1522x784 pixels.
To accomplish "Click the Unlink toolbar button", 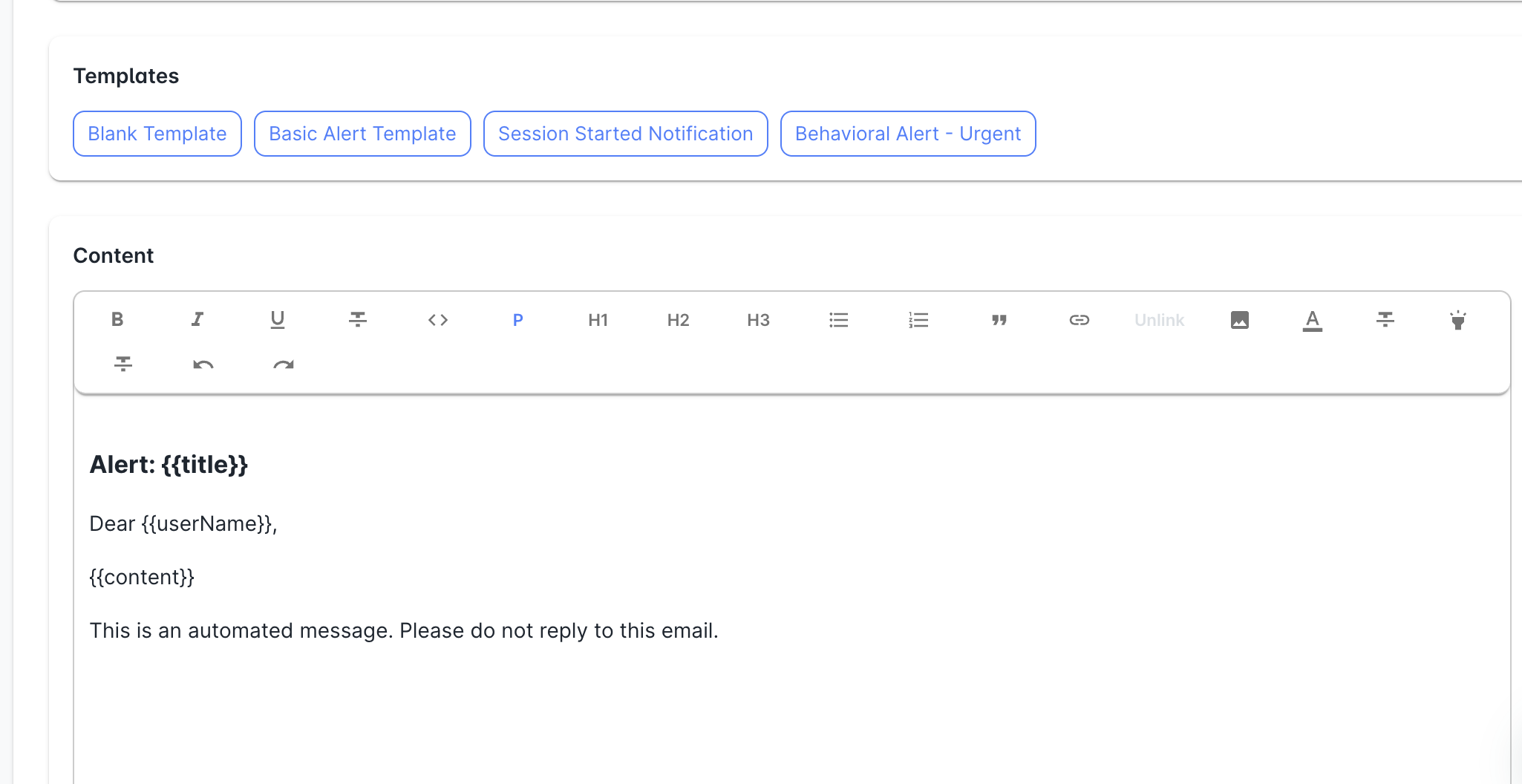I will 1160,320.
